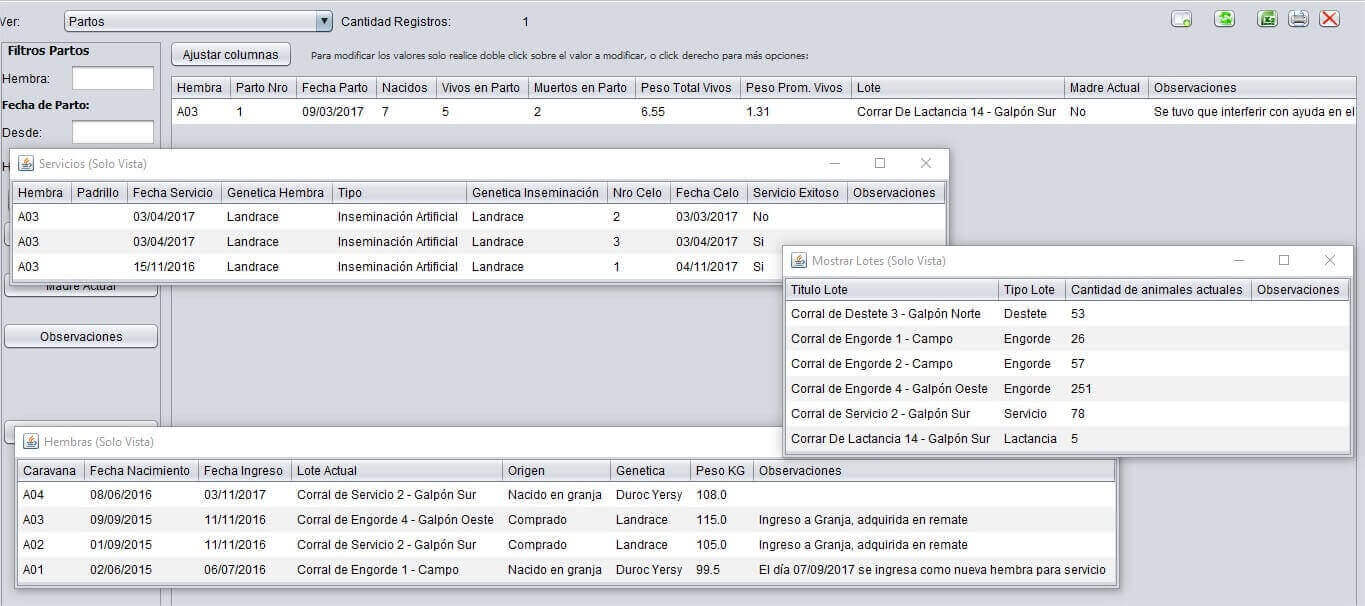Click the green refresh icon

click(x=1224, y=19)
